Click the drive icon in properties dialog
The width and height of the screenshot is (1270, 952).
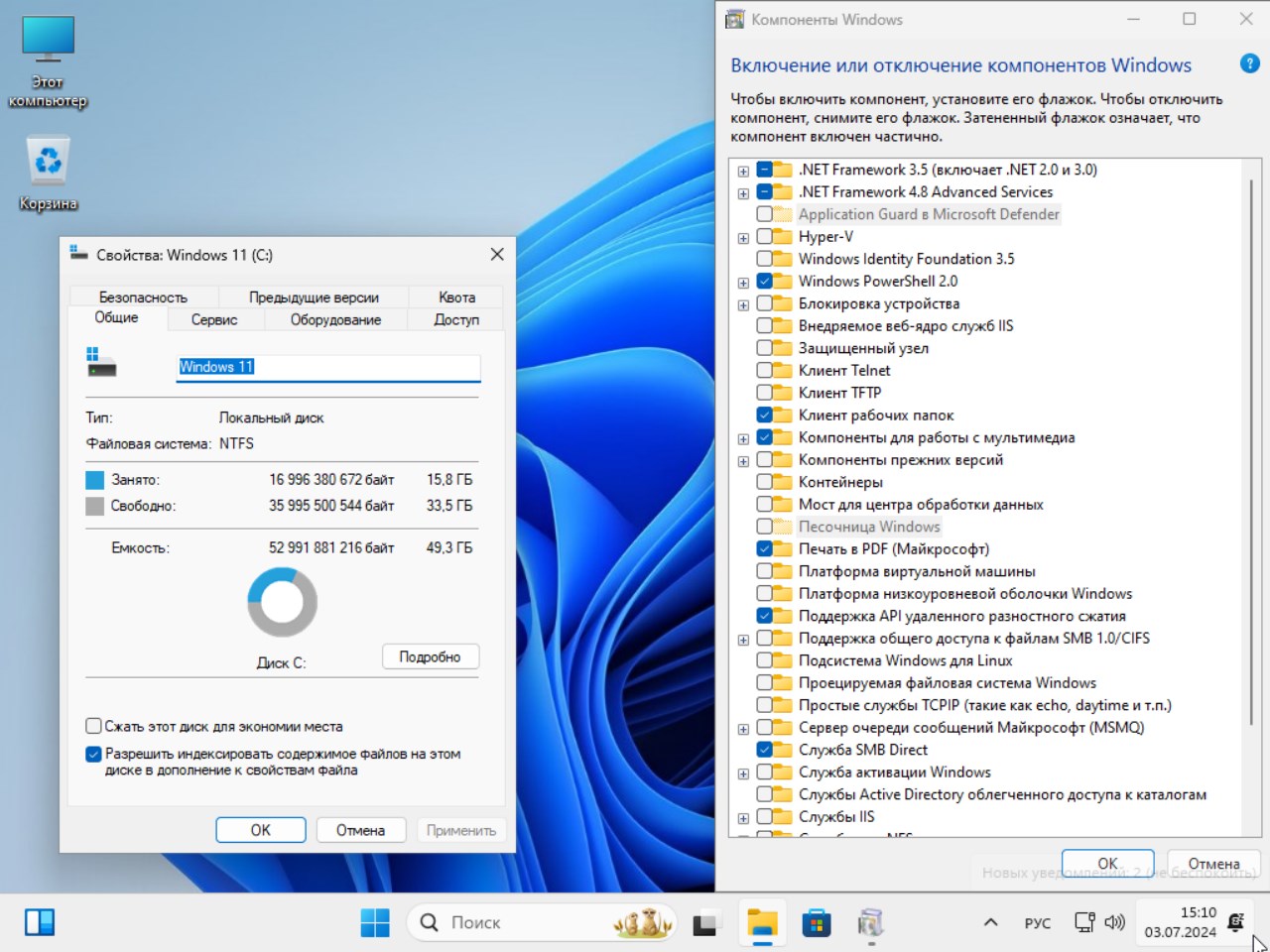tap(101, 362)
